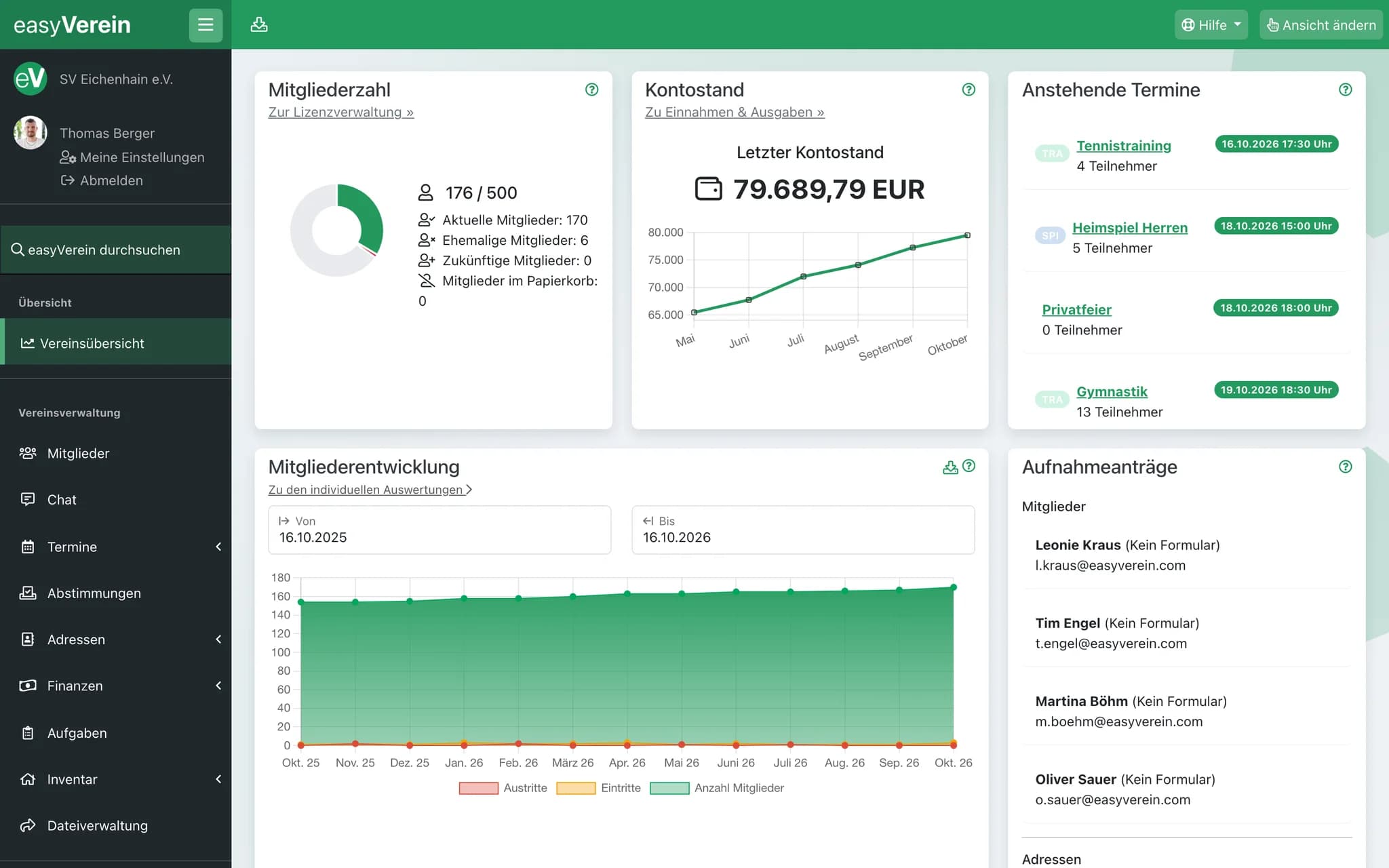Open Mitglieder in the sidebar
This screenshot has width=1389, height=868.
[116, 453]
